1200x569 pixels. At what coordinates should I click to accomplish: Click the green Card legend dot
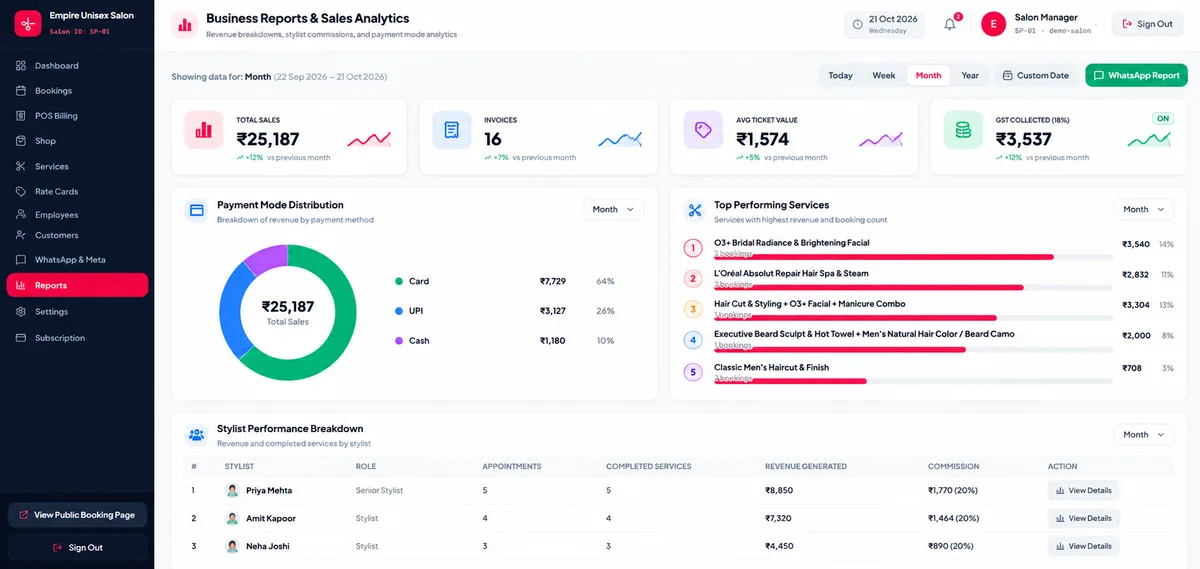[399, 282]
